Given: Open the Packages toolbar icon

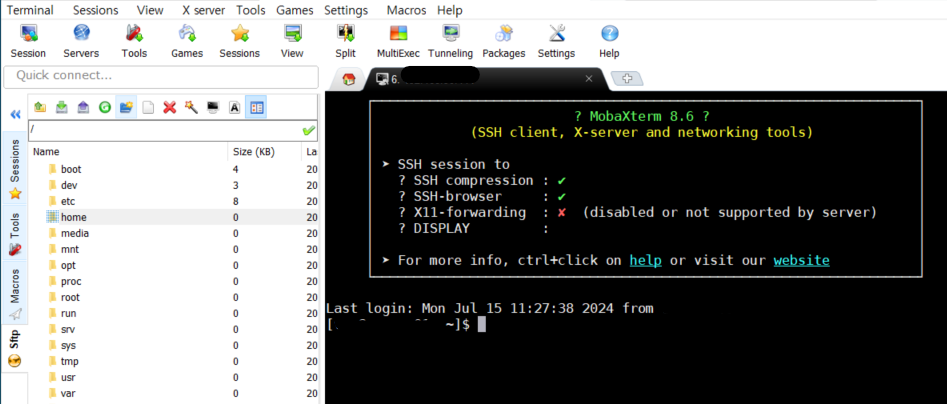Looking at the screenshot, I should (x=504, y=41).
